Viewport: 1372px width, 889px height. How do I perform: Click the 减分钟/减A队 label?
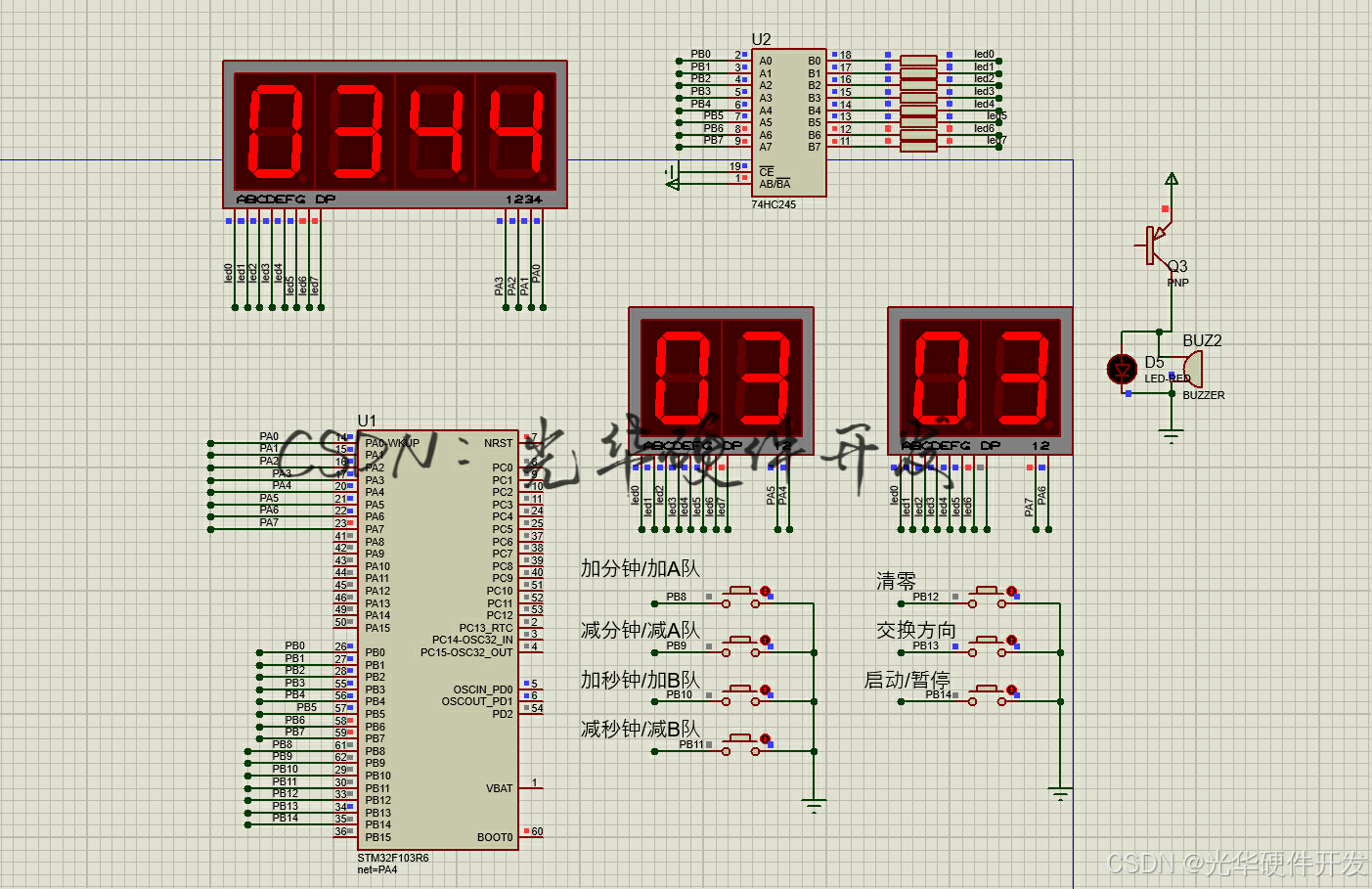pyautogui.click(x=641, y=630)
